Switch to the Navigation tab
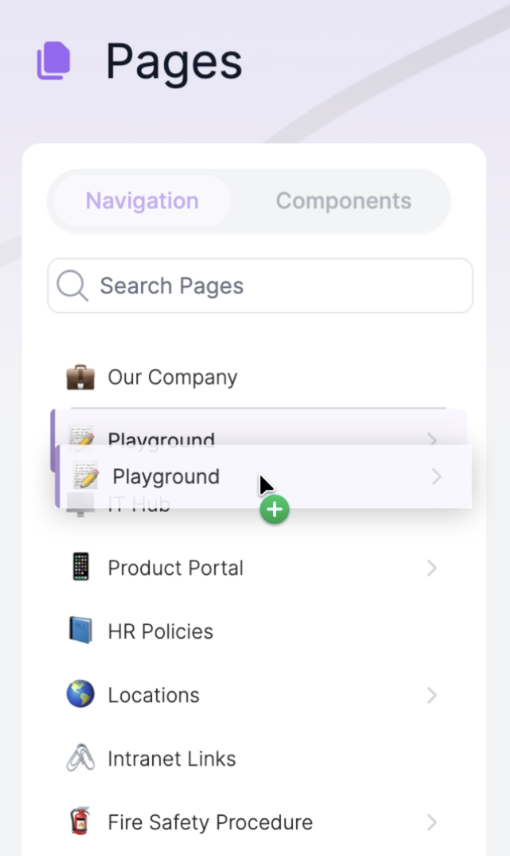This screenshot has width=510, height=856. (142, 201)
